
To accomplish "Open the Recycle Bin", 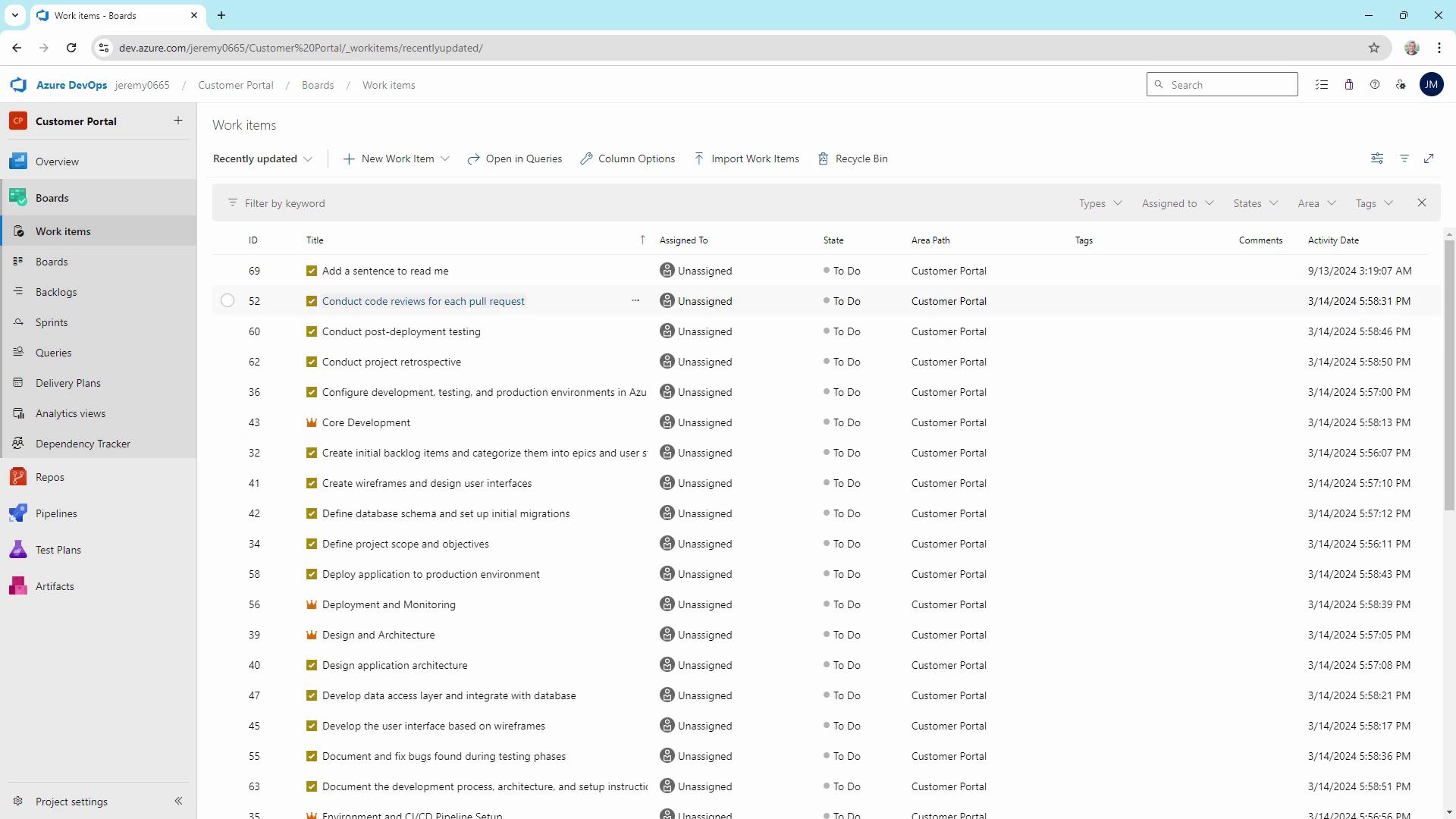I will (x=852, y=158).
